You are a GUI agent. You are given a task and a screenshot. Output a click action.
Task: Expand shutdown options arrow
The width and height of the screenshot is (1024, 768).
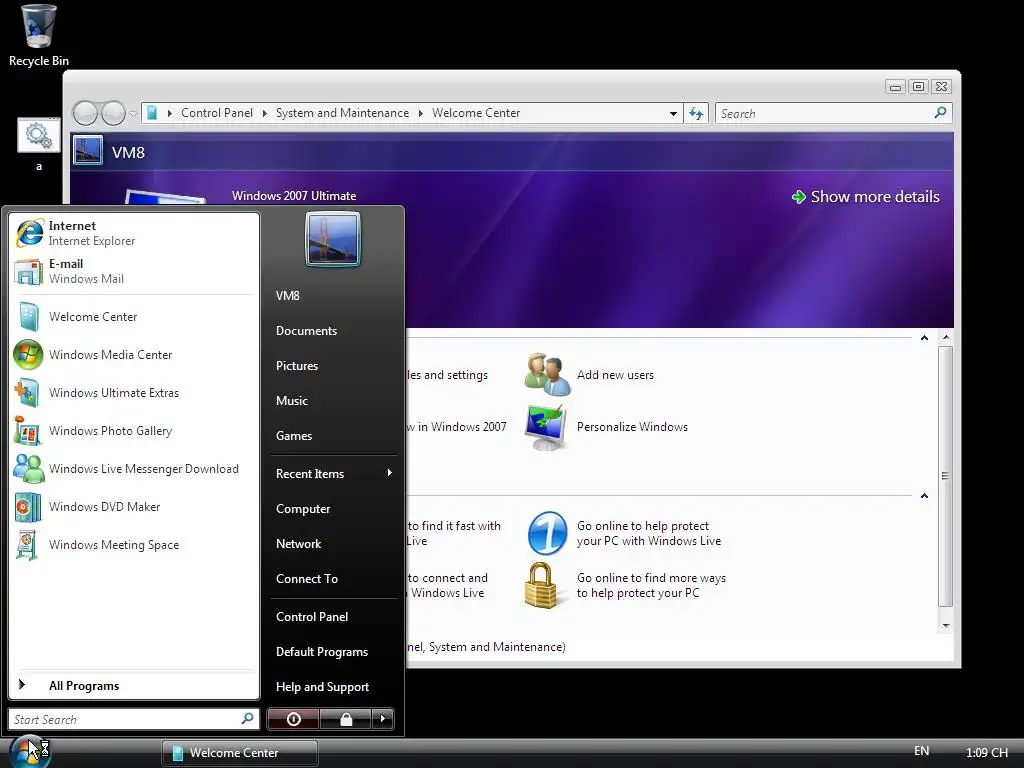pos(383,719)
